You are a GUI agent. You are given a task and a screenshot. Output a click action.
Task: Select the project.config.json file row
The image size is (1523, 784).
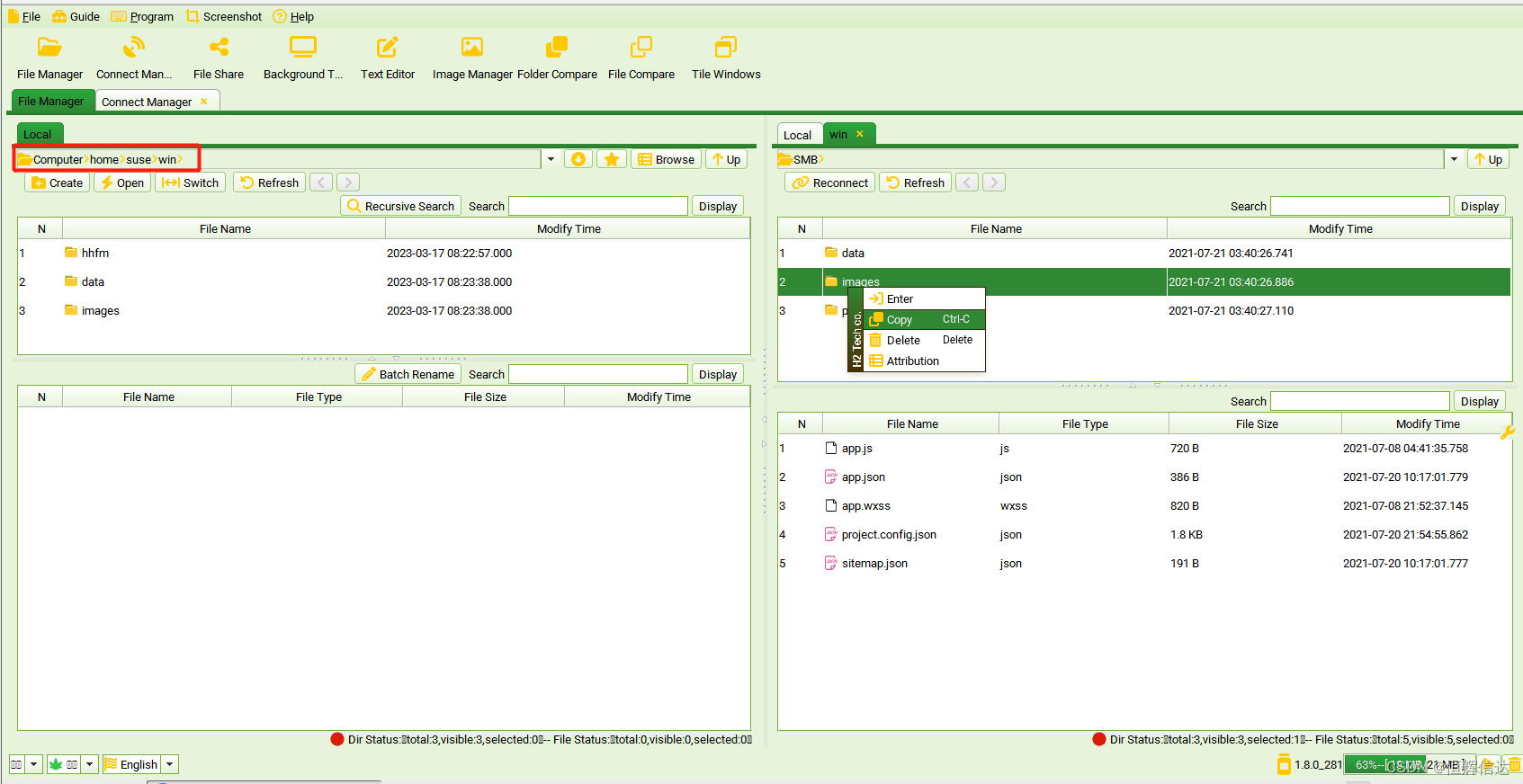pos(1144,534)
